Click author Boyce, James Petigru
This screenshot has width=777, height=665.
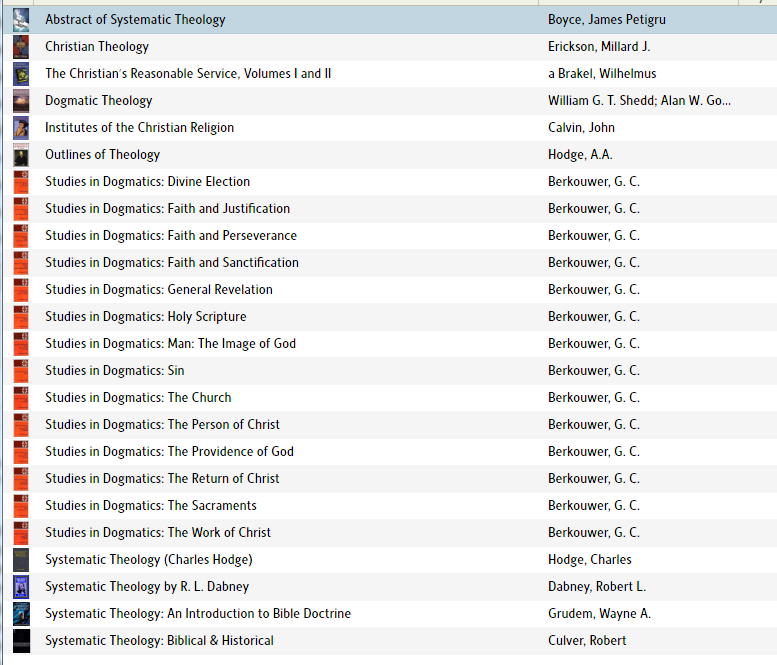[607, 20]
